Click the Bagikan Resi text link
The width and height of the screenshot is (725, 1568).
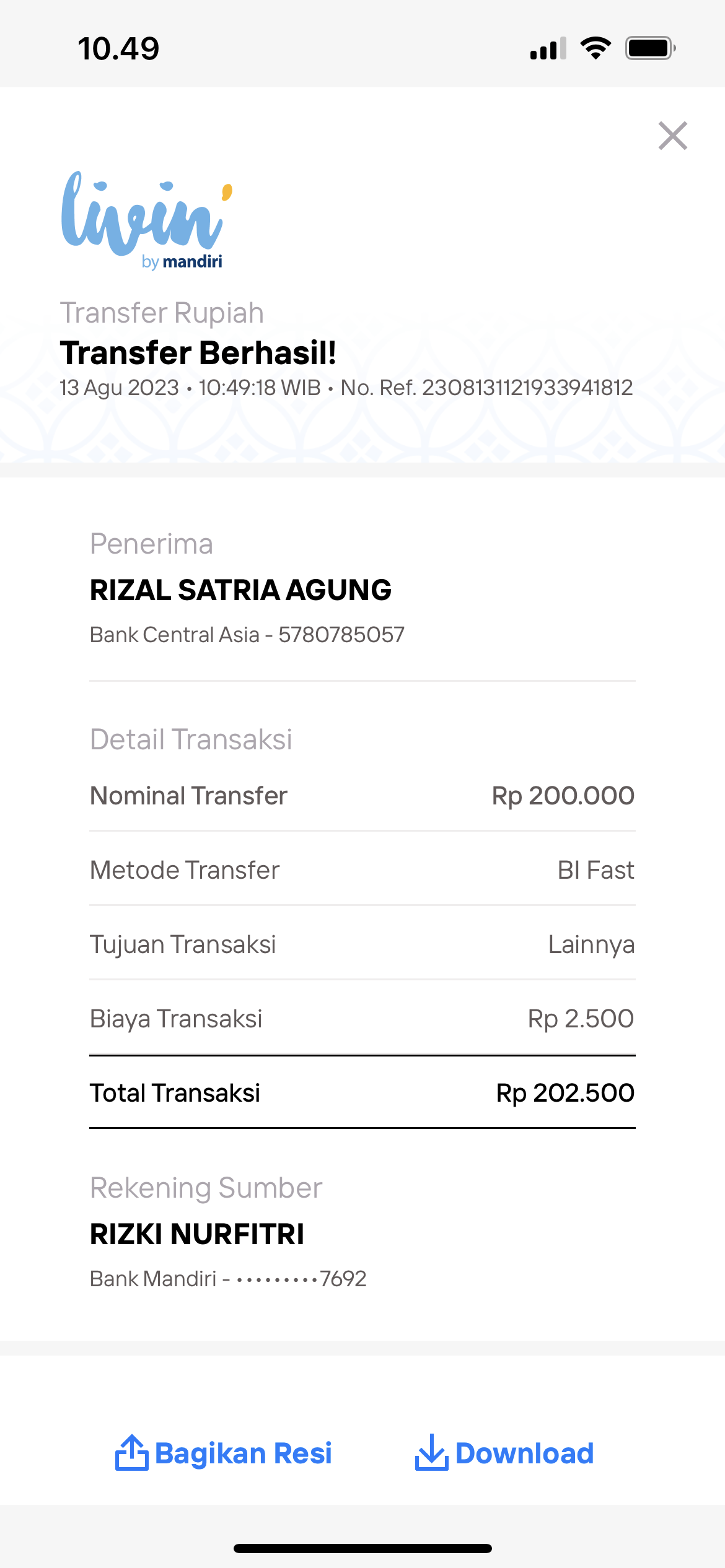tap(243, 1453)
